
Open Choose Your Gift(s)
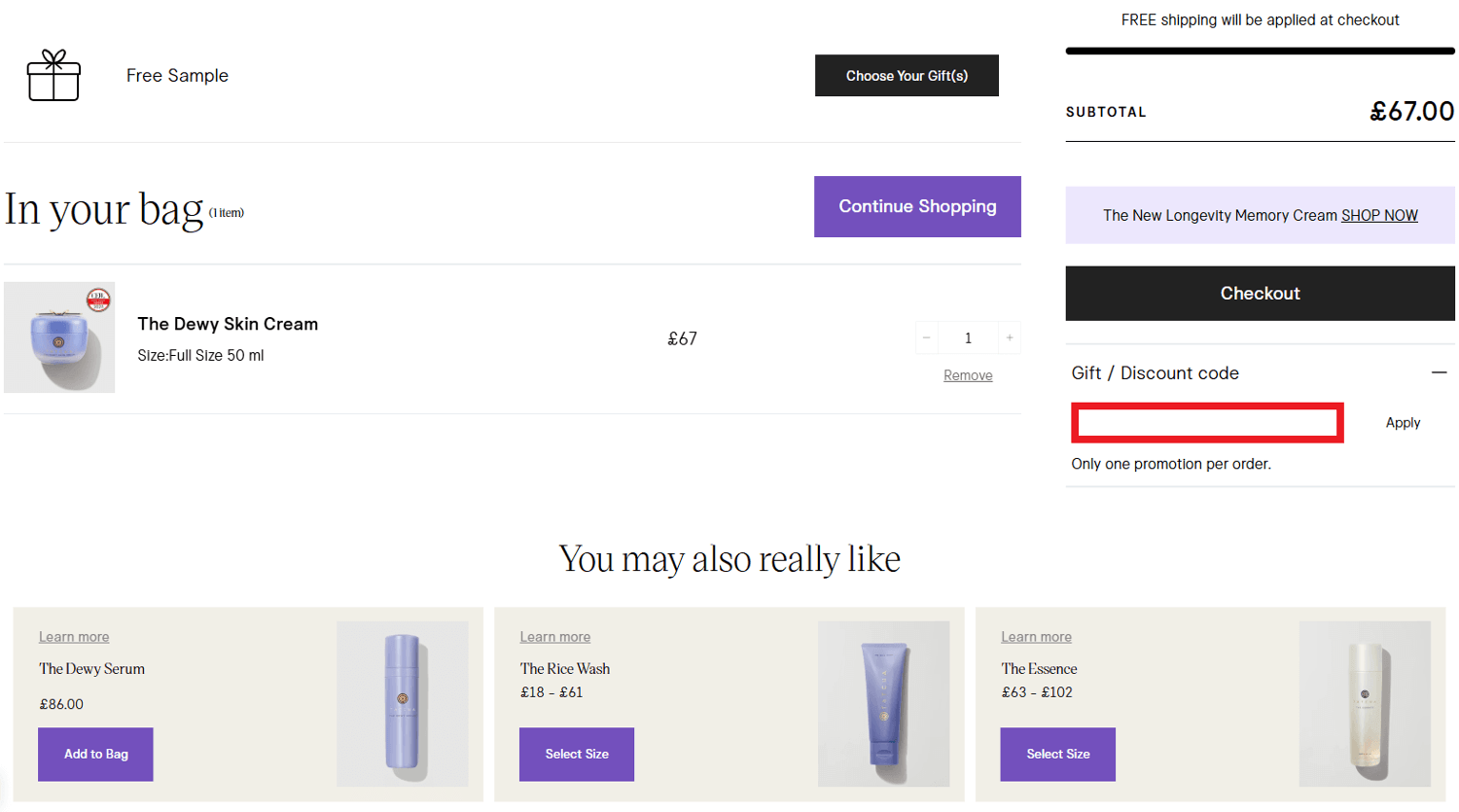(906, 75)
